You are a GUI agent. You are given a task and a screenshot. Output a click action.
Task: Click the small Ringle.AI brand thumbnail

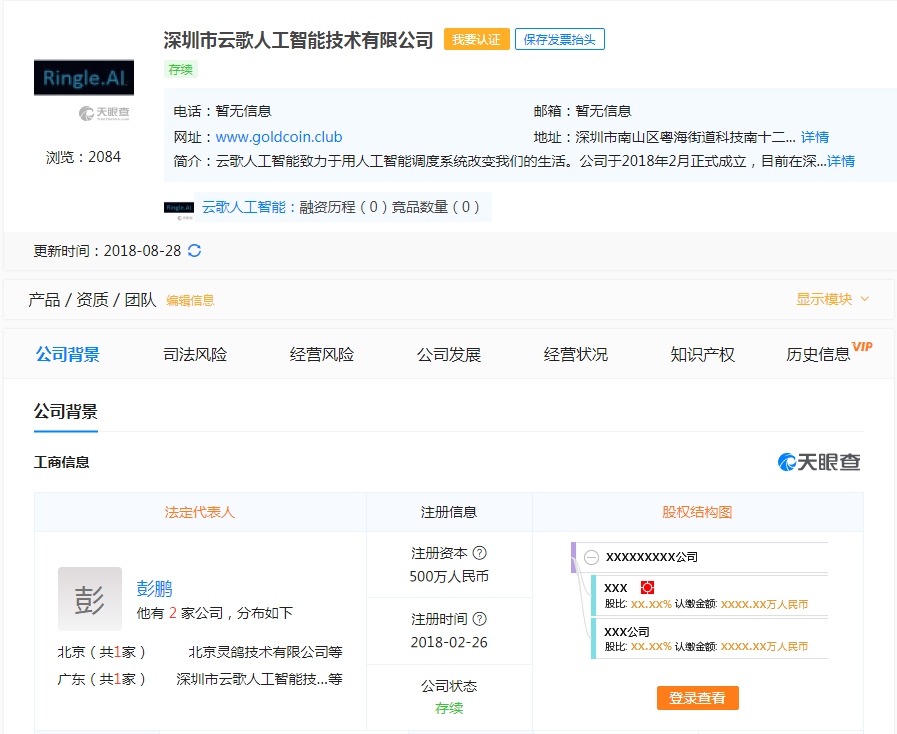coord(179,207)
